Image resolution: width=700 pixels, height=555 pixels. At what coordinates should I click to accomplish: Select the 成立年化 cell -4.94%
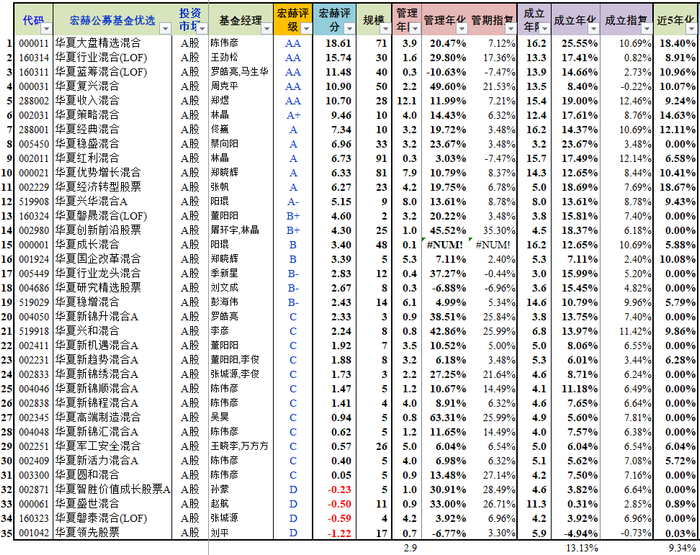click(576, 533)
